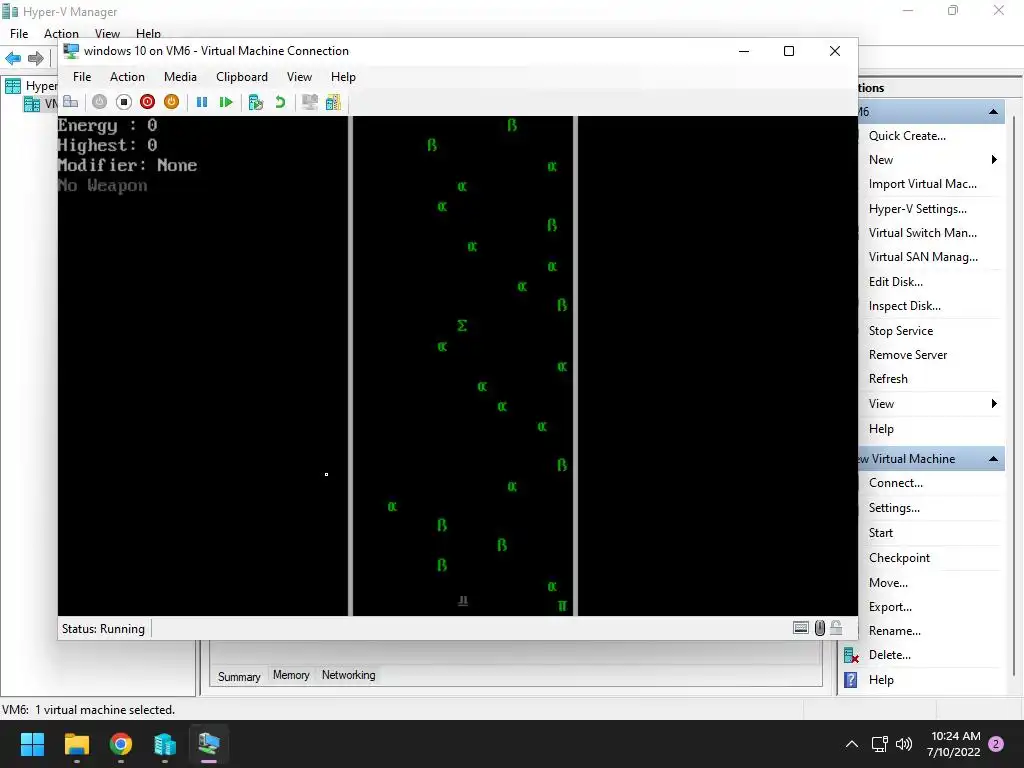Refresh the server view

click(x=888, y=379)
